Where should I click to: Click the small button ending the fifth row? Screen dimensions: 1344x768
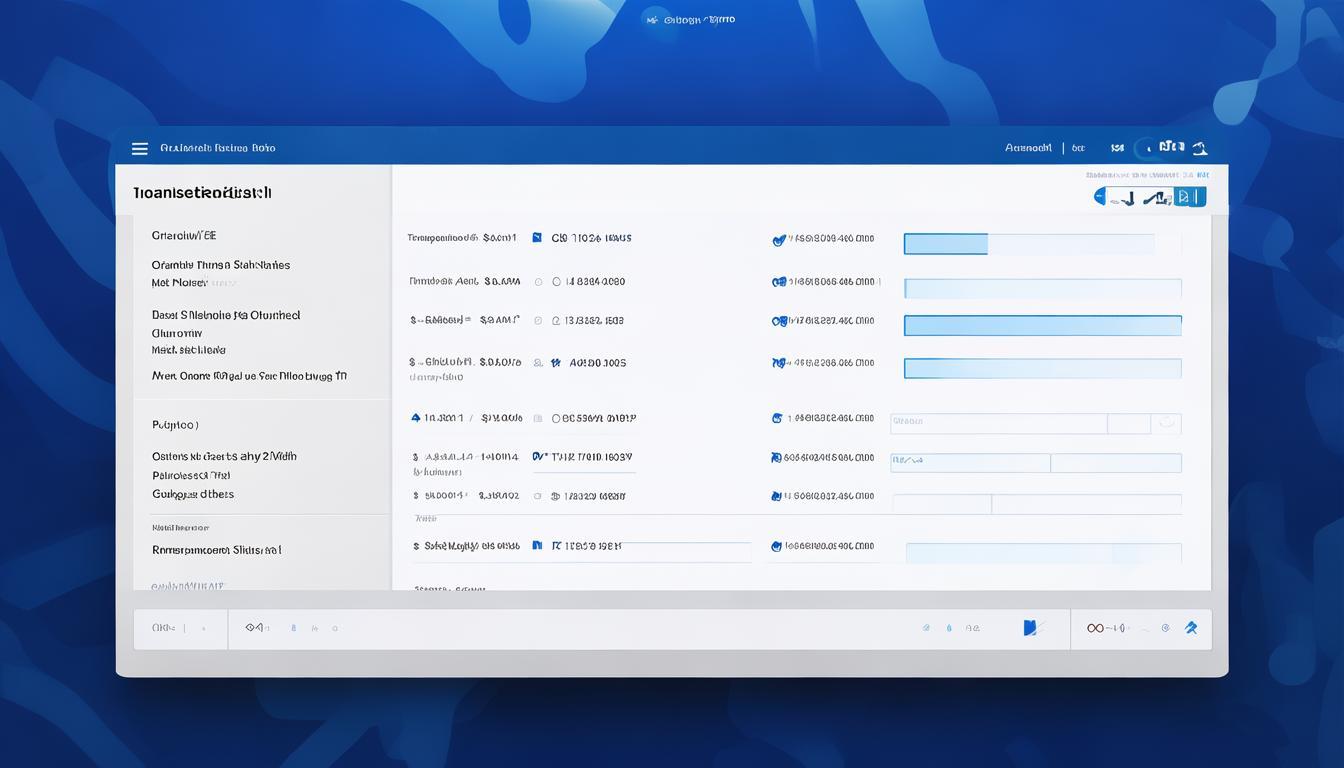click(x=1167, y=423)
